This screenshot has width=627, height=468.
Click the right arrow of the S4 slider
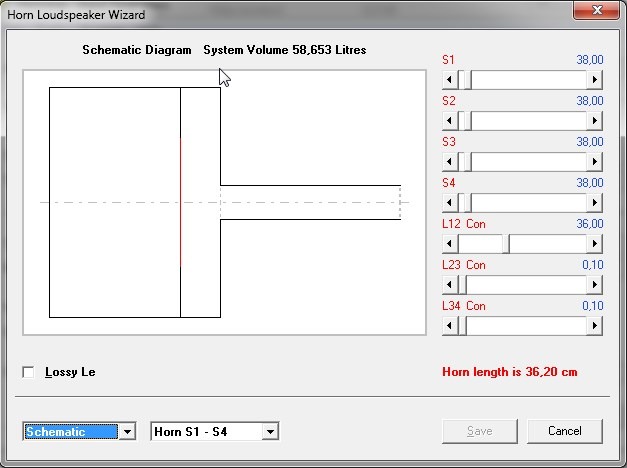point(595,202)
